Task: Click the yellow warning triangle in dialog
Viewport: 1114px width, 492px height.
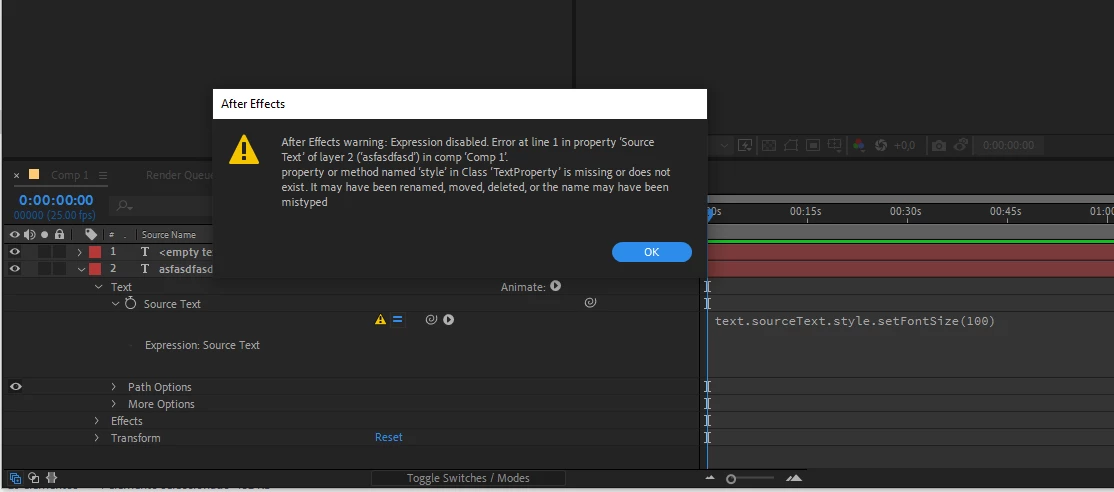Action: pyautogui.click(x=244, y=150)
